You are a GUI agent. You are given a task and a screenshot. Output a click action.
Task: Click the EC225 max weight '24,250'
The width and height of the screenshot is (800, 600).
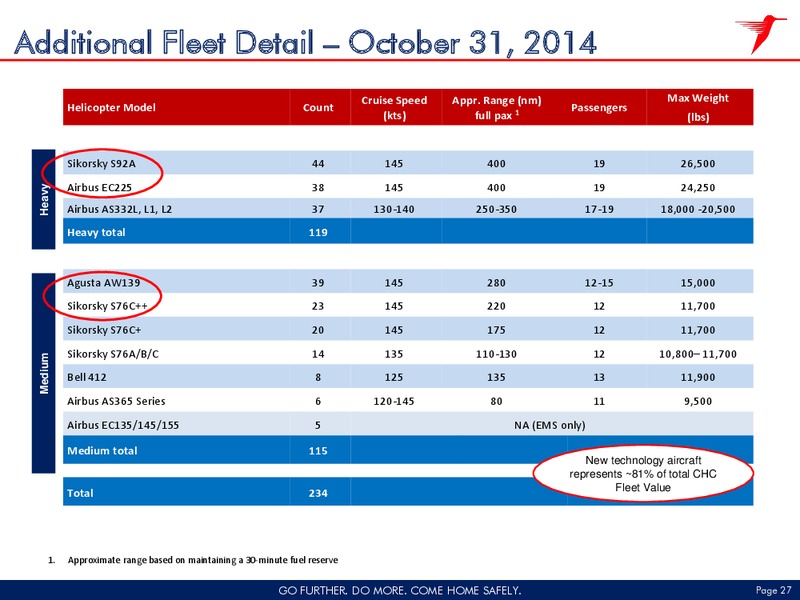point(698,187)
